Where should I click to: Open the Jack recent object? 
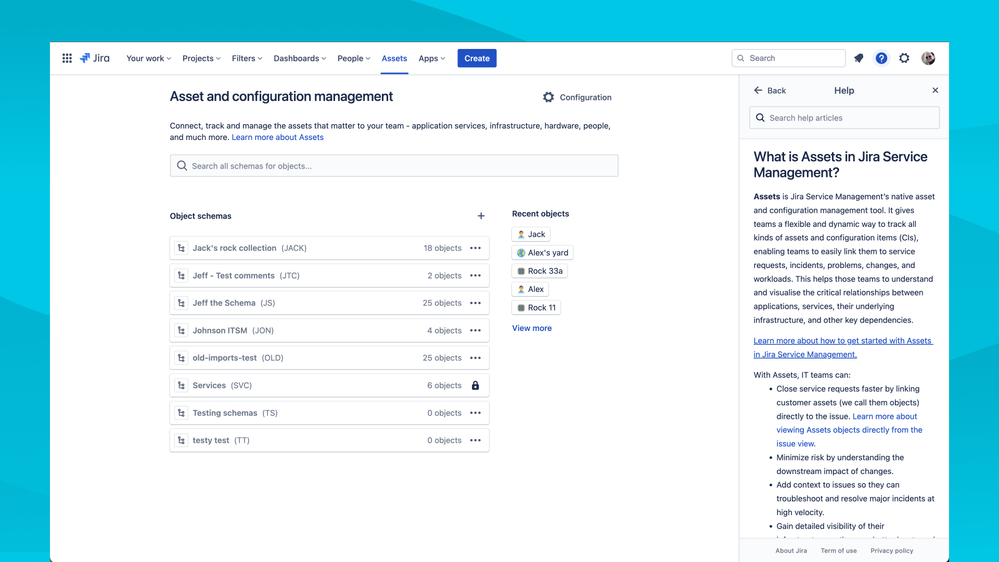(x=531, y=234)
